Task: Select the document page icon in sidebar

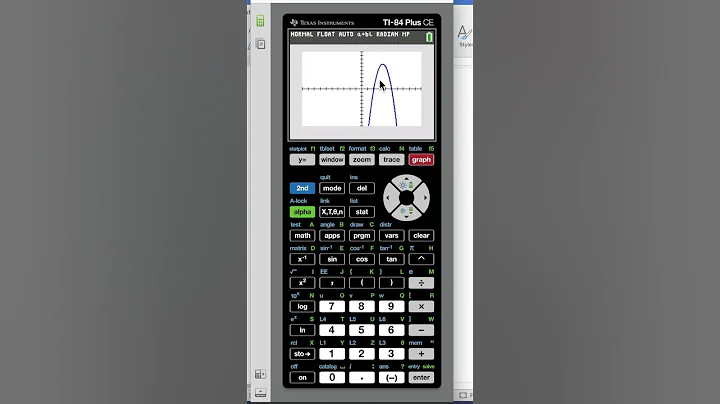Action: (x=260, y=44)
